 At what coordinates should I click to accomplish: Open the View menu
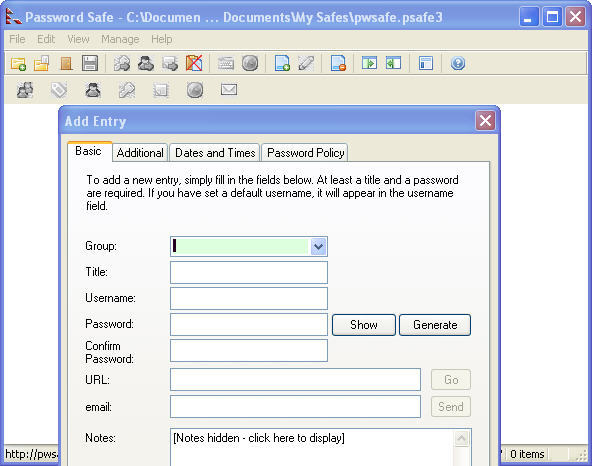[x=78, y=39]
